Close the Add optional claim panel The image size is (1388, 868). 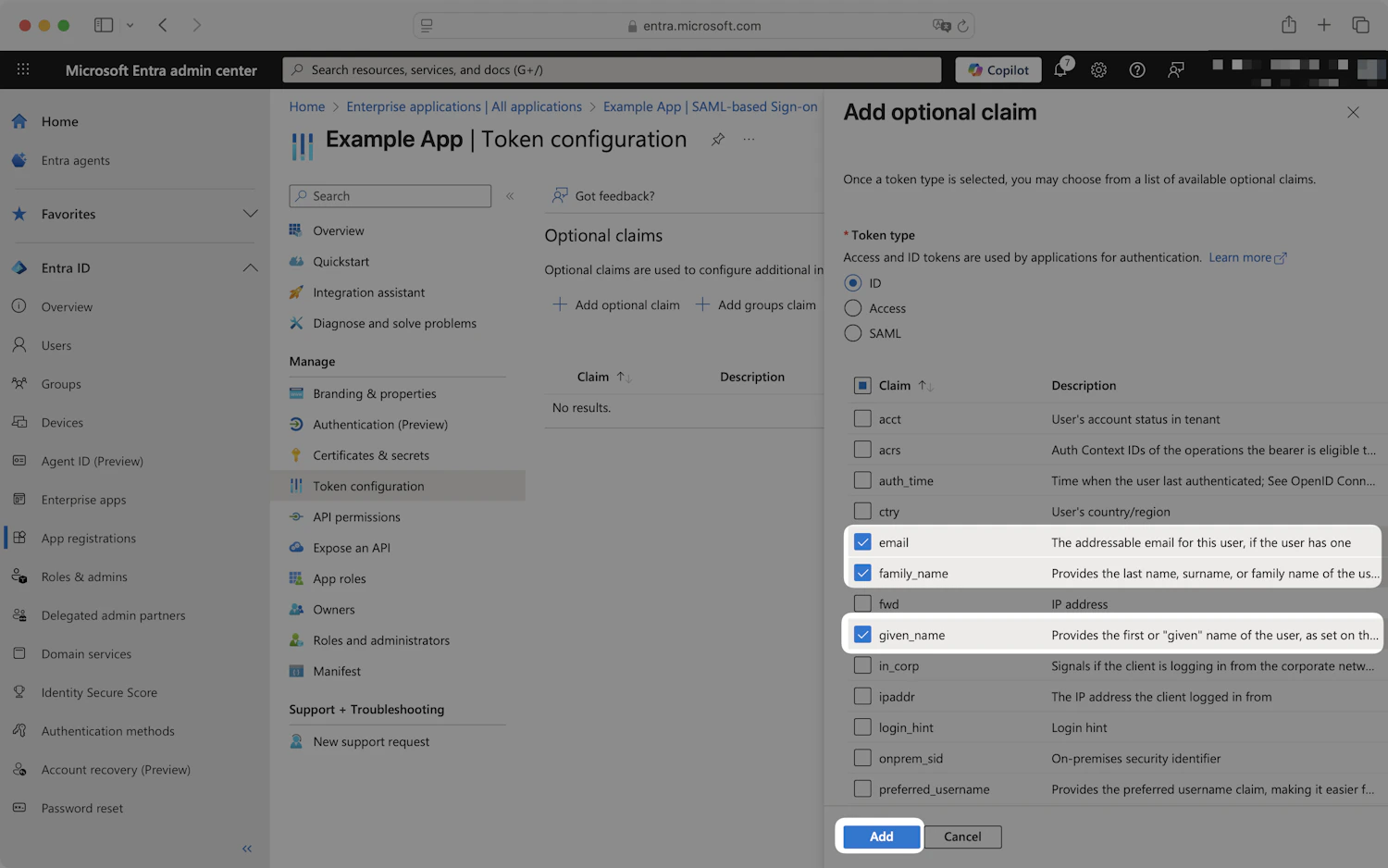(1353, 112)
